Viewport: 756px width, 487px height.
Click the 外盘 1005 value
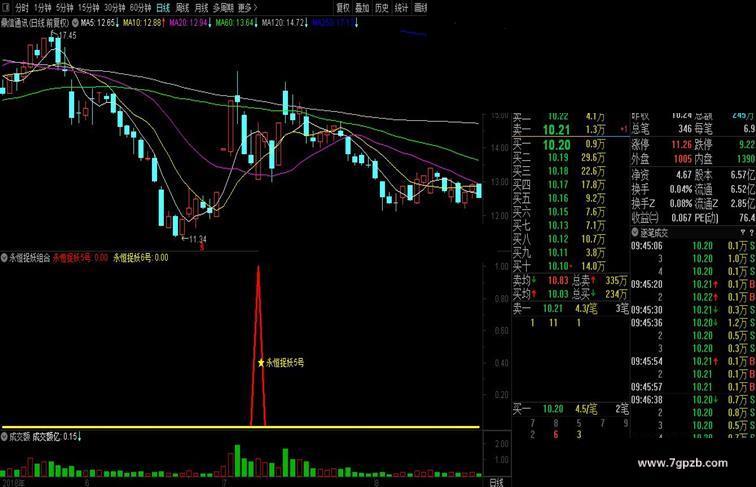(683, 159)
